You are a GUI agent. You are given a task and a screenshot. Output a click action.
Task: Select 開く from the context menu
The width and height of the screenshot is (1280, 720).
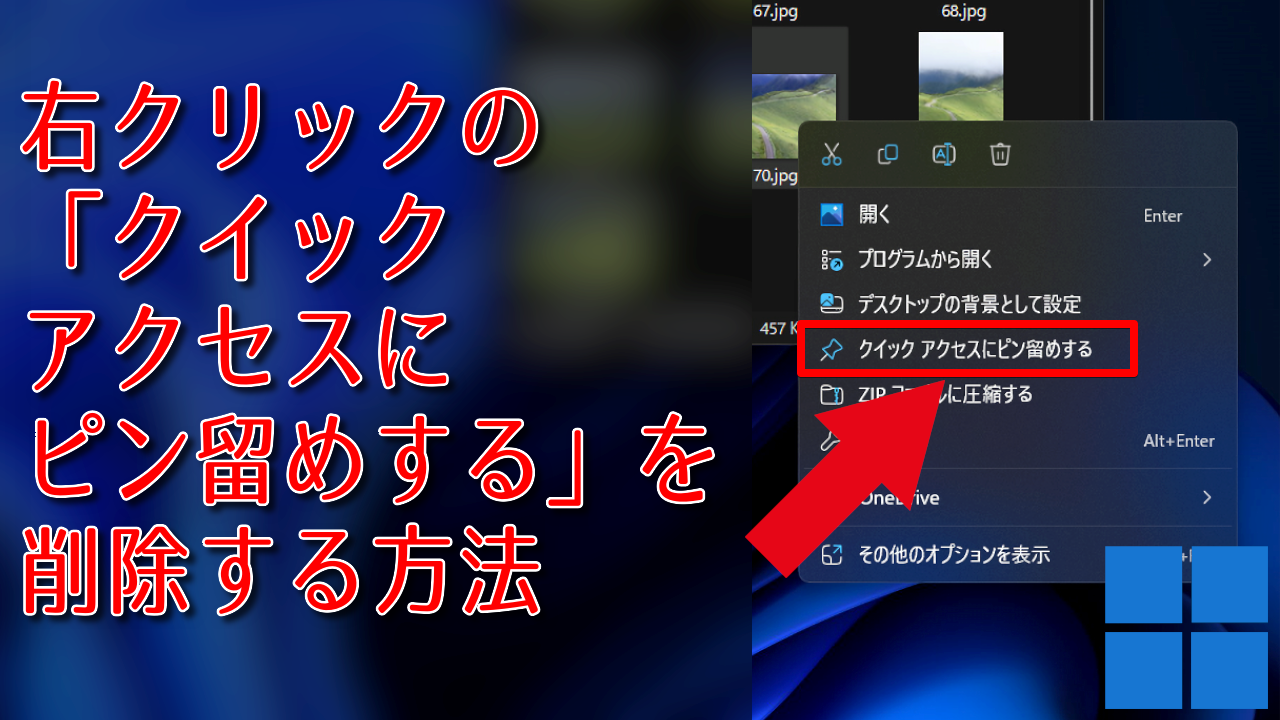(1017, 215)
